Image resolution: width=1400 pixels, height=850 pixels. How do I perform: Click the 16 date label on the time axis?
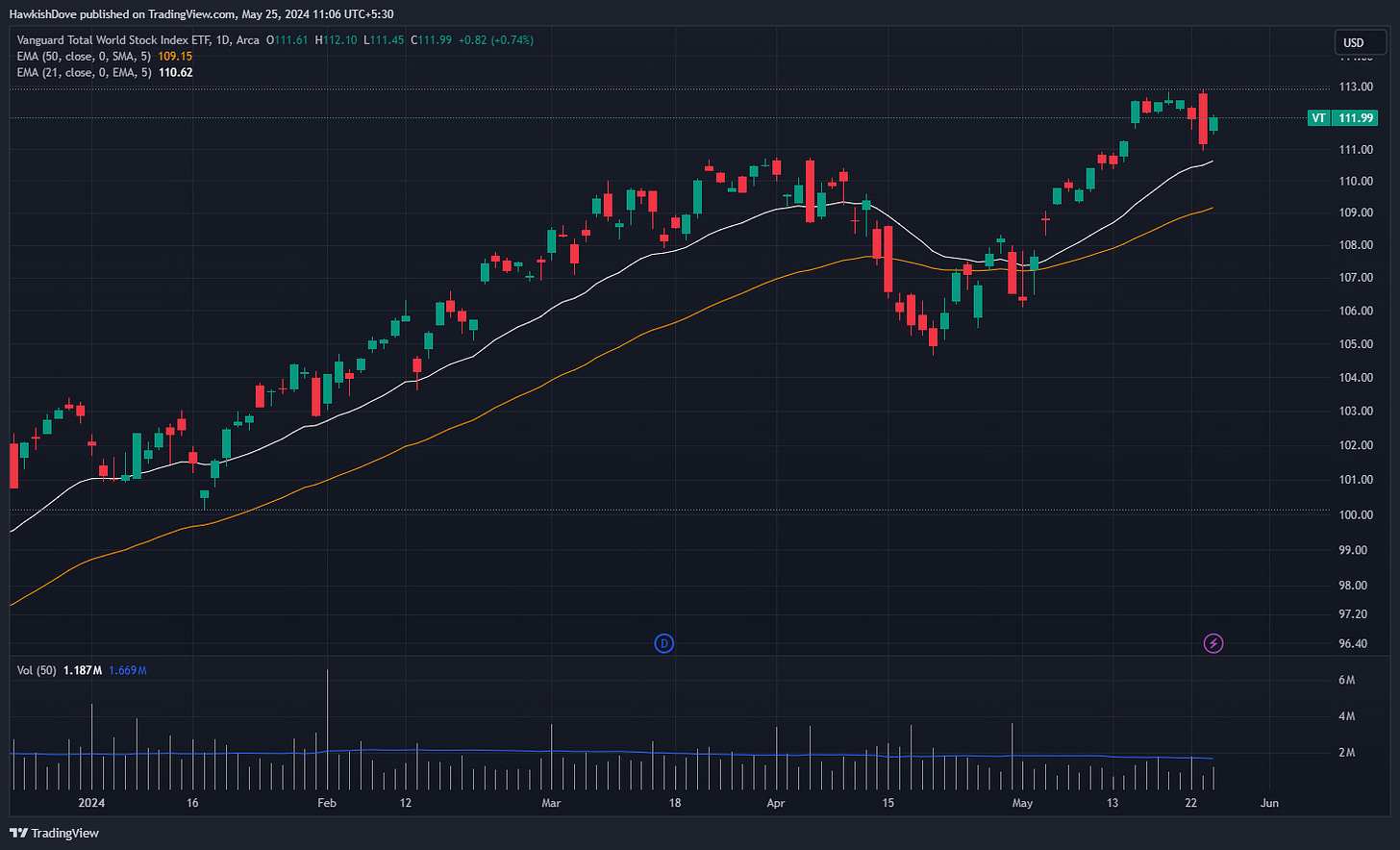[x=192, y=803]
